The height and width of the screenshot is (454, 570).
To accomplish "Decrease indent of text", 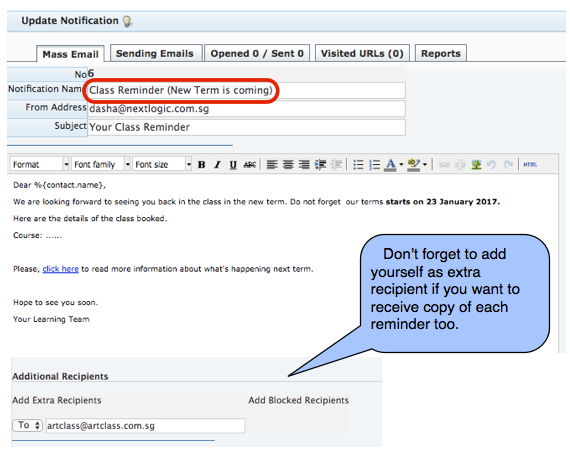I will 336,165.
